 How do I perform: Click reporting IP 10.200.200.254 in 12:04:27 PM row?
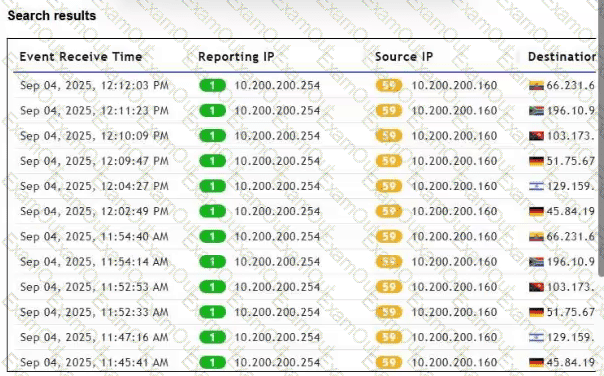277,186
